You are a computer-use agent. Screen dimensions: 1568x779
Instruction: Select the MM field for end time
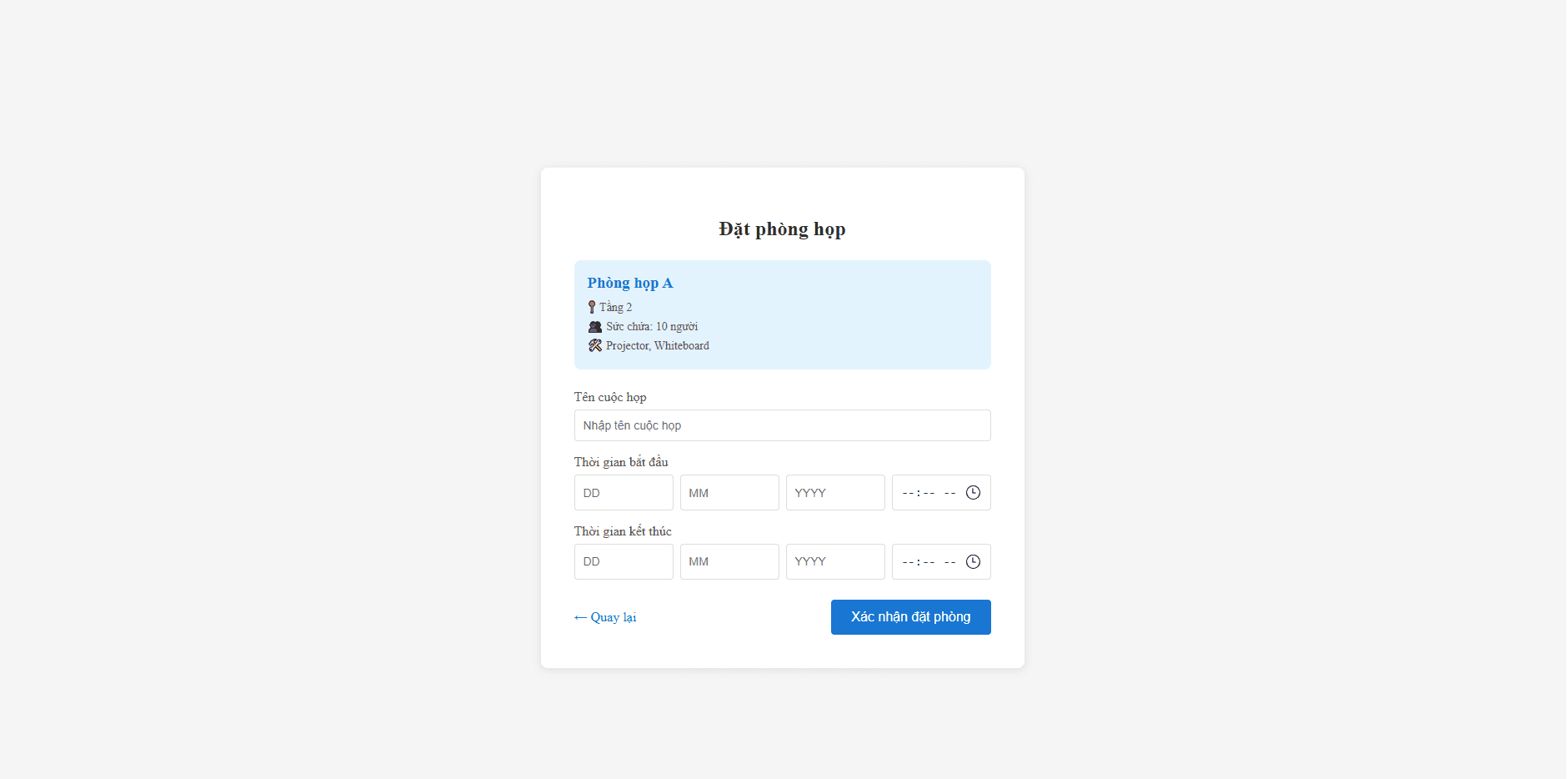(x=729, y=562)
